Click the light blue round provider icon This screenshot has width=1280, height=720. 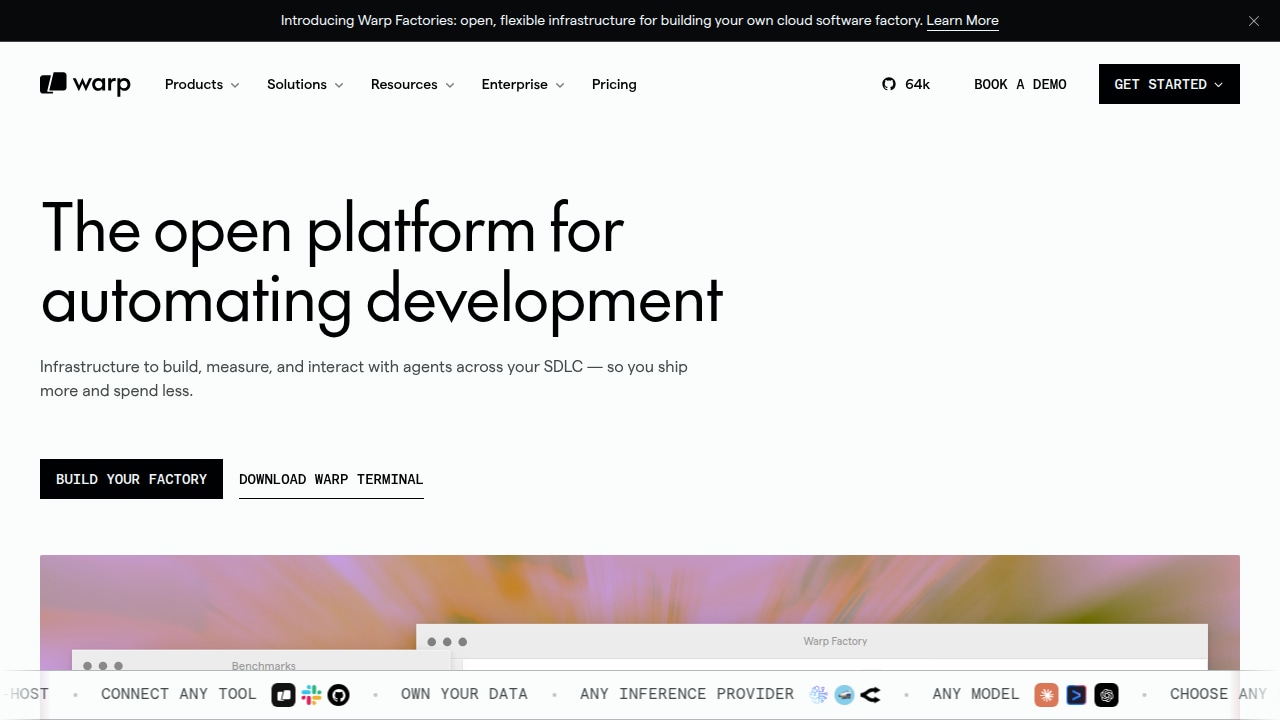pyautogui.click(x=845, y=695)
